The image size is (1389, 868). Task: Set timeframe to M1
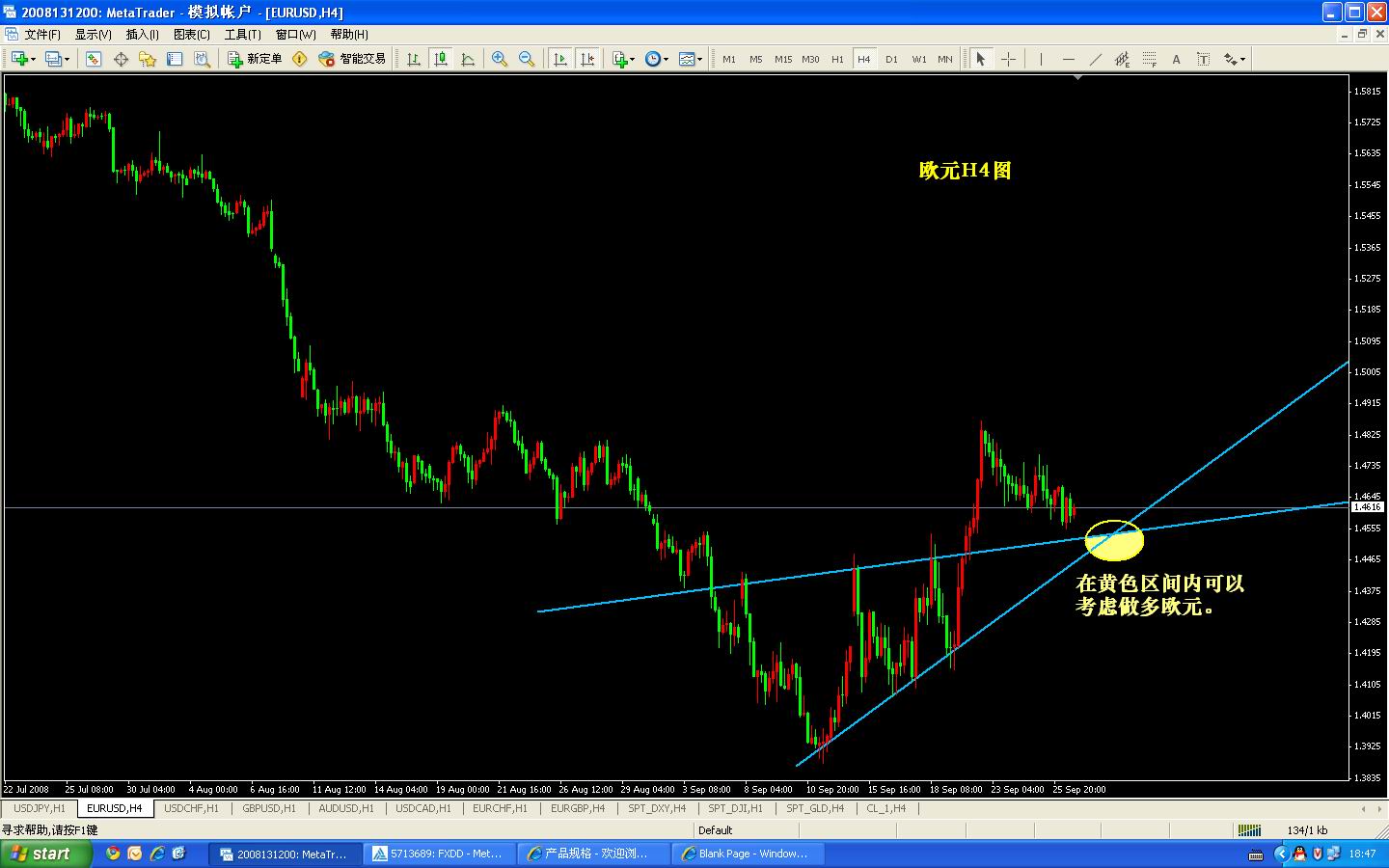(729, 59)
